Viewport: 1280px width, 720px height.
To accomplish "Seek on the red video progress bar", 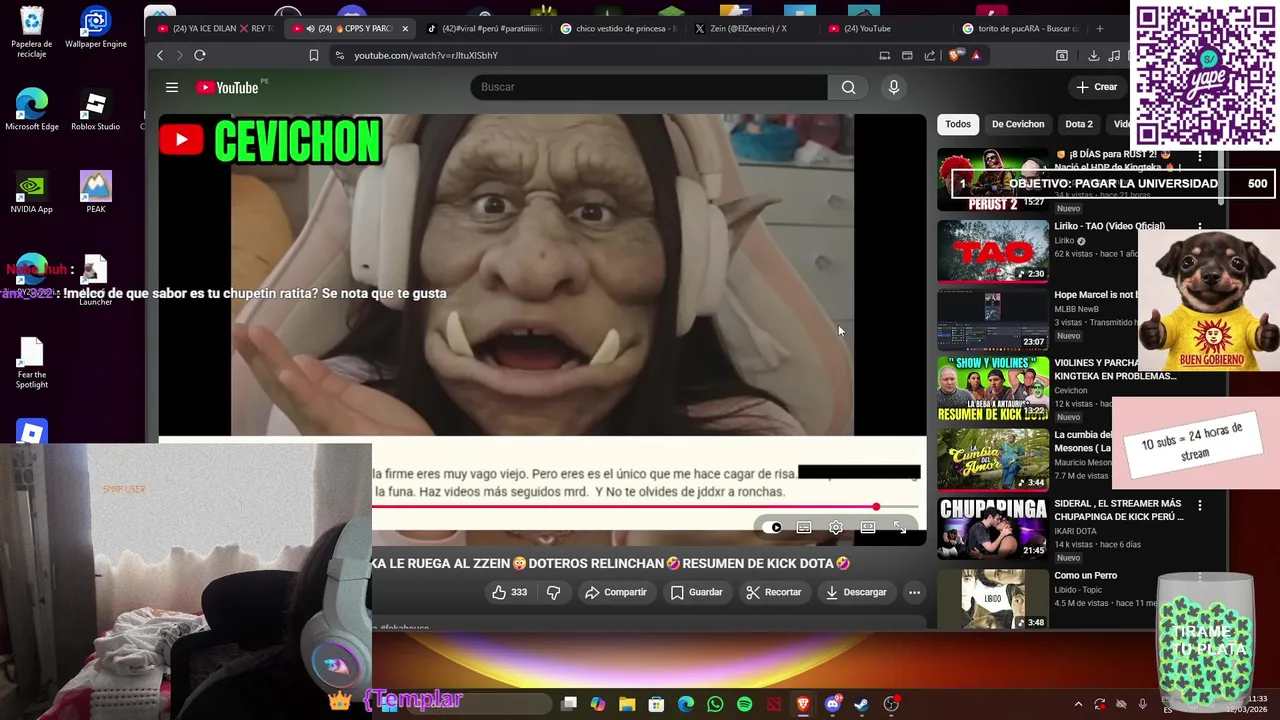I will [x=645, y=507].
